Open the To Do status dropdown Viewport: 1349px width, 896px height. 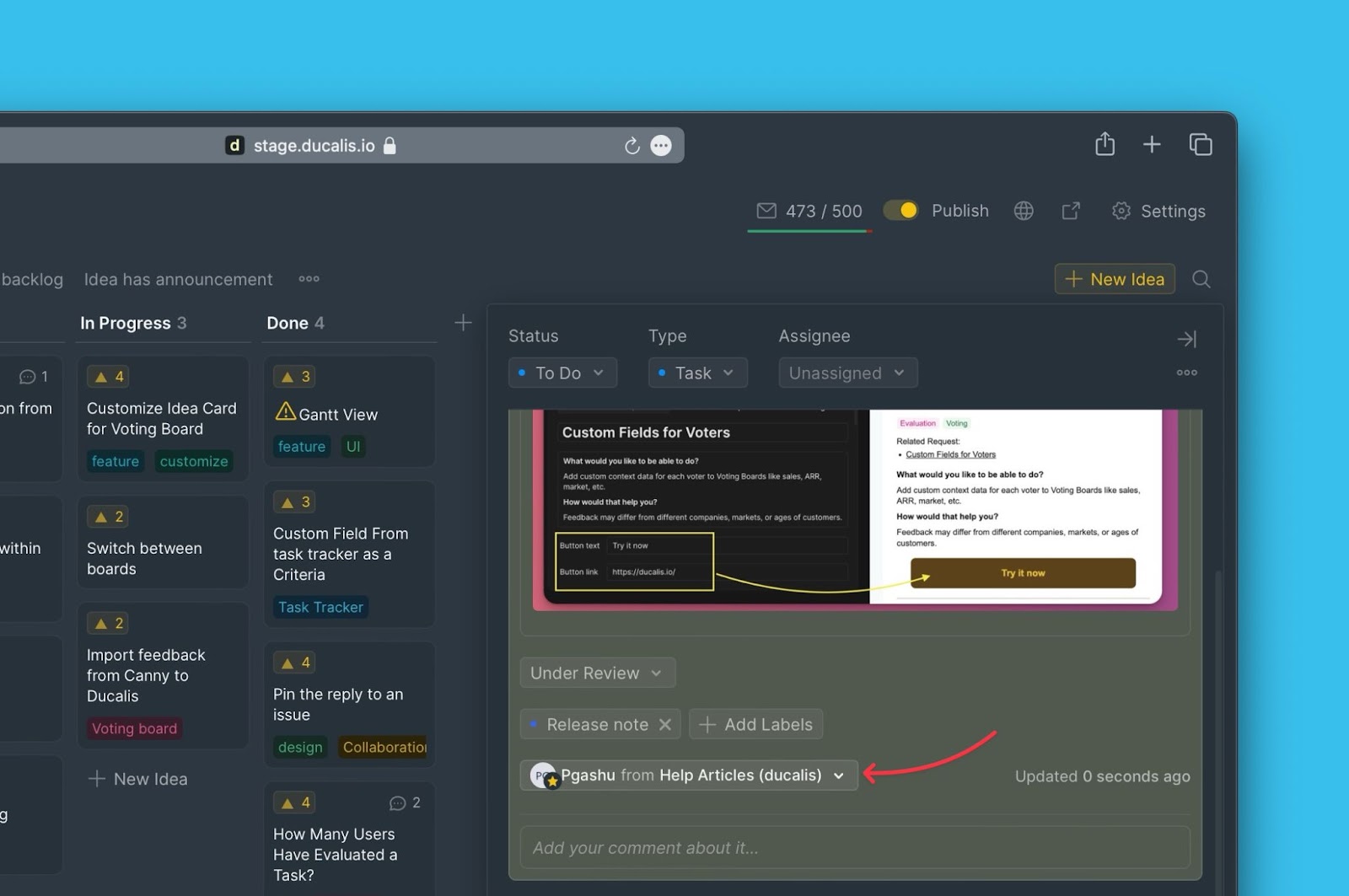(x=562, y=373)
